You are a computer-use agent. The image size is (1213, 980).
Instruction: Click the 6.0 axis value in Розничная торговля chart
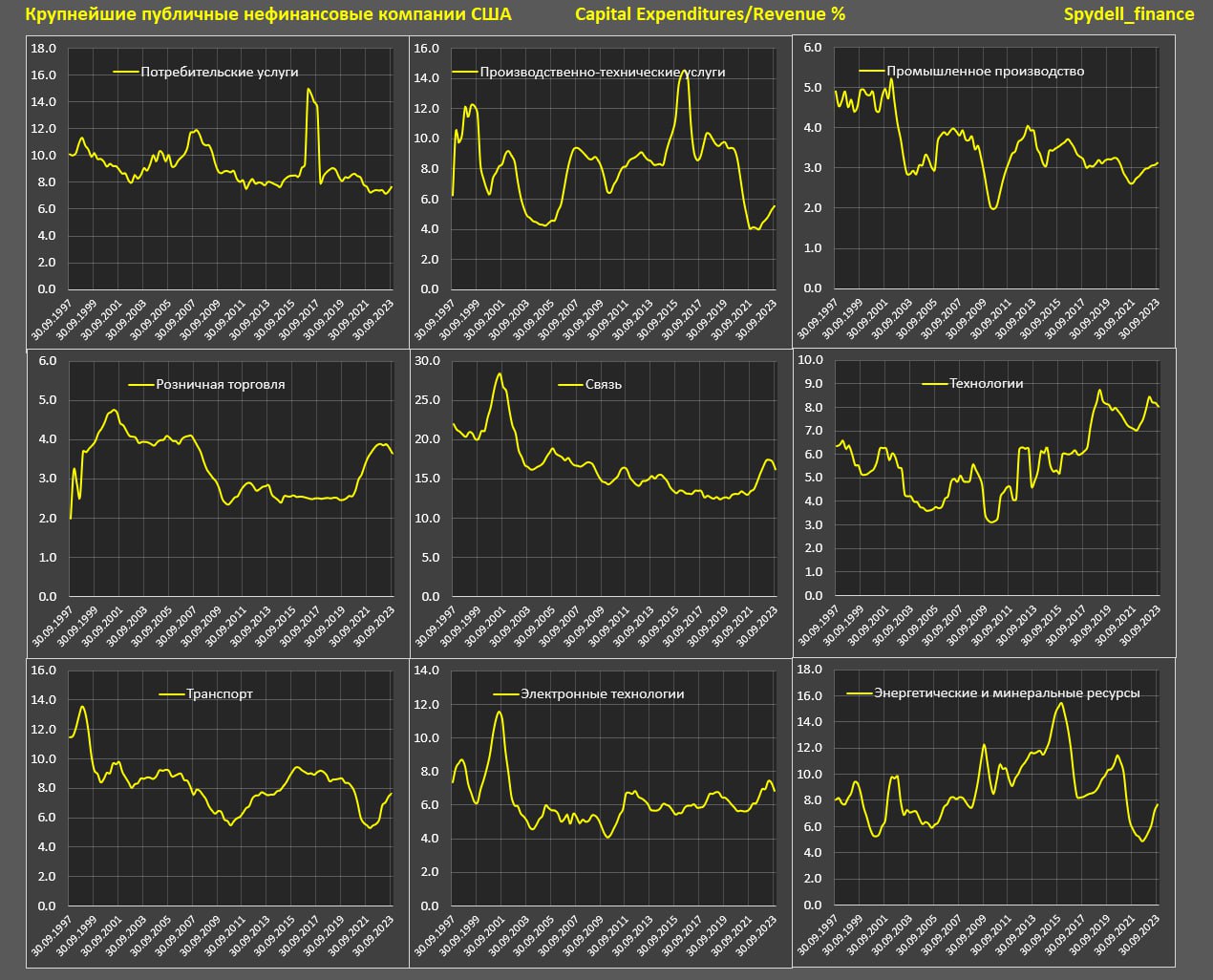(x=48, y=361)
